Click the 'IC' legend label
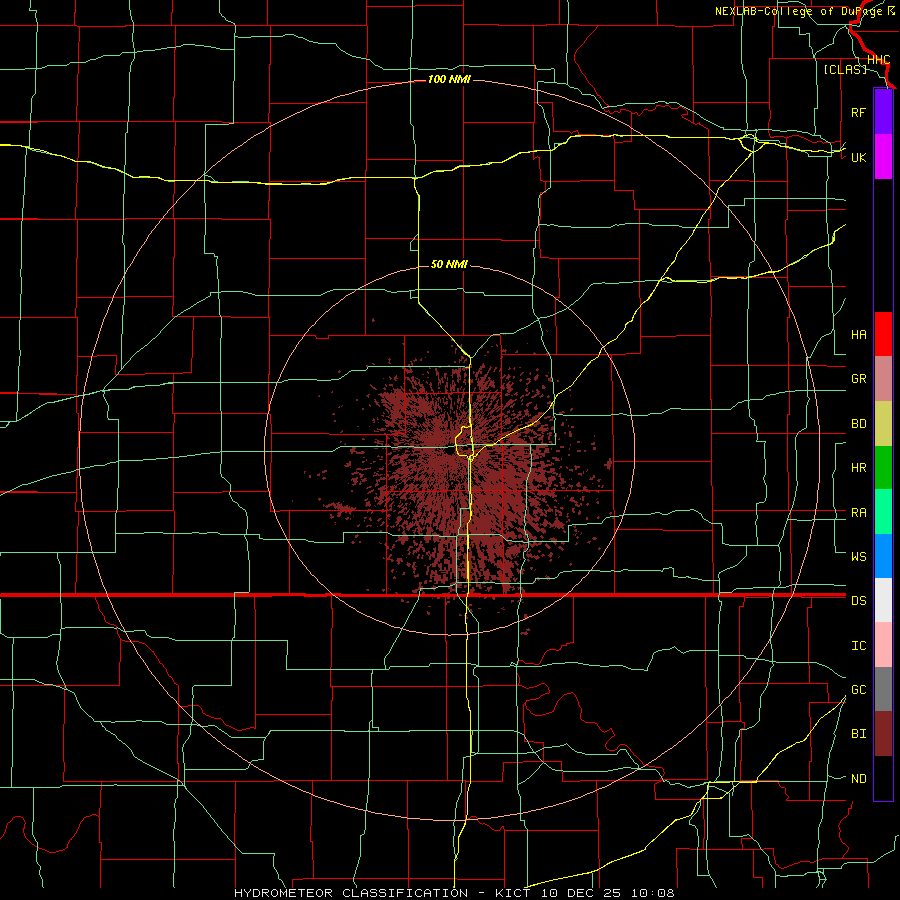This screenshot has height=900, width=900. click(858, 645)
